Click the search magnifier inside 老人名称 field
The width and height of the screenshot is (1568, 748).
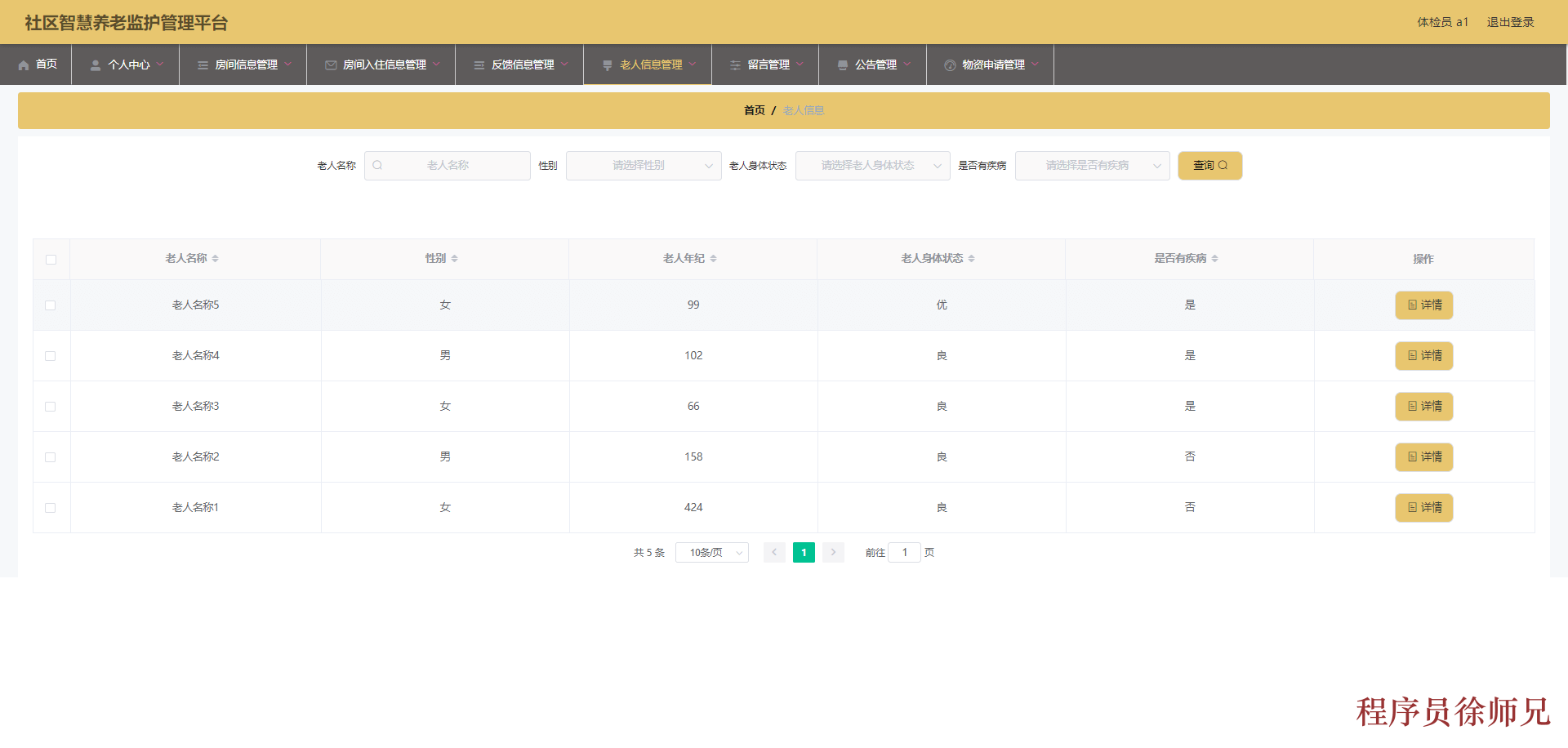click(x=377, y=165)
